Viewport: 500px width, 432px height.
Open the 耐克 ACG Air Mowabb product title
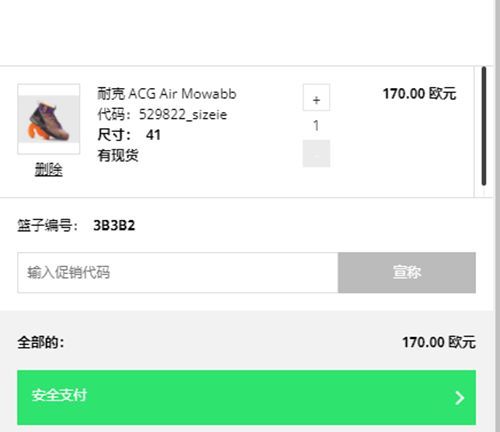tap(167, 94)
